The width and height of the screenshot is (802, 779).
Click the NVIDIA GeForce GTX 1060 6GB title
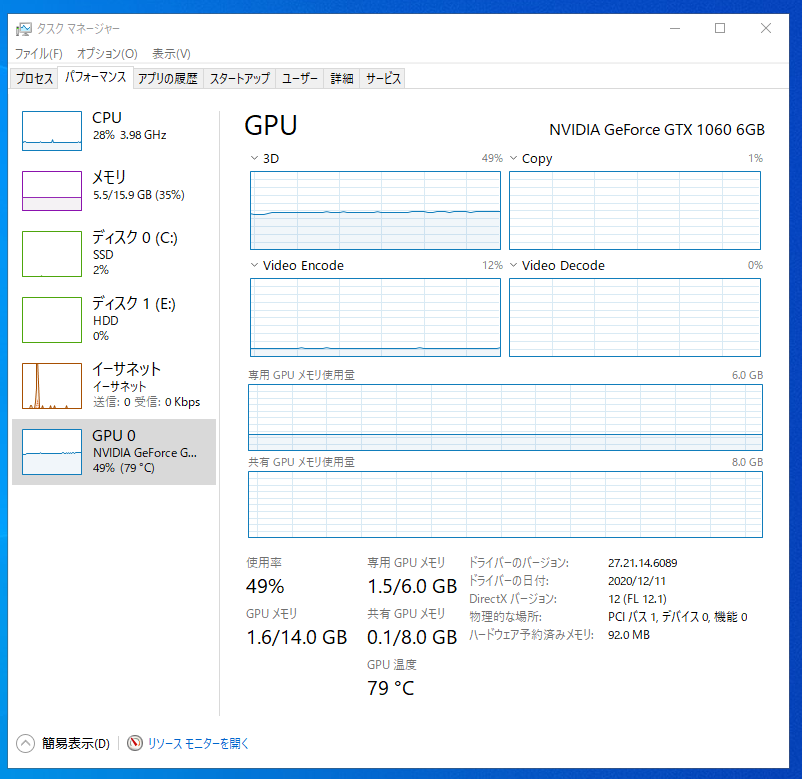pos(657,130)
